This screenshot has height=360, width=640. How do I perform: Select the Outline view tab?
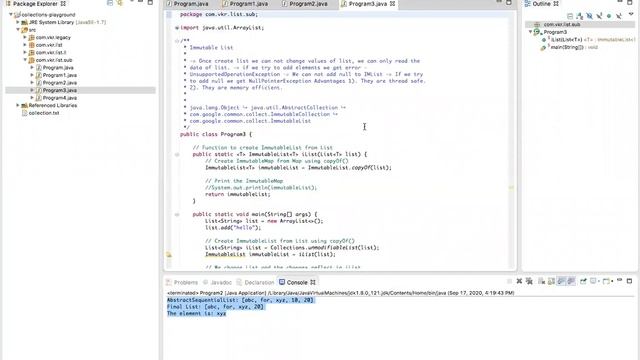[542, 4]
